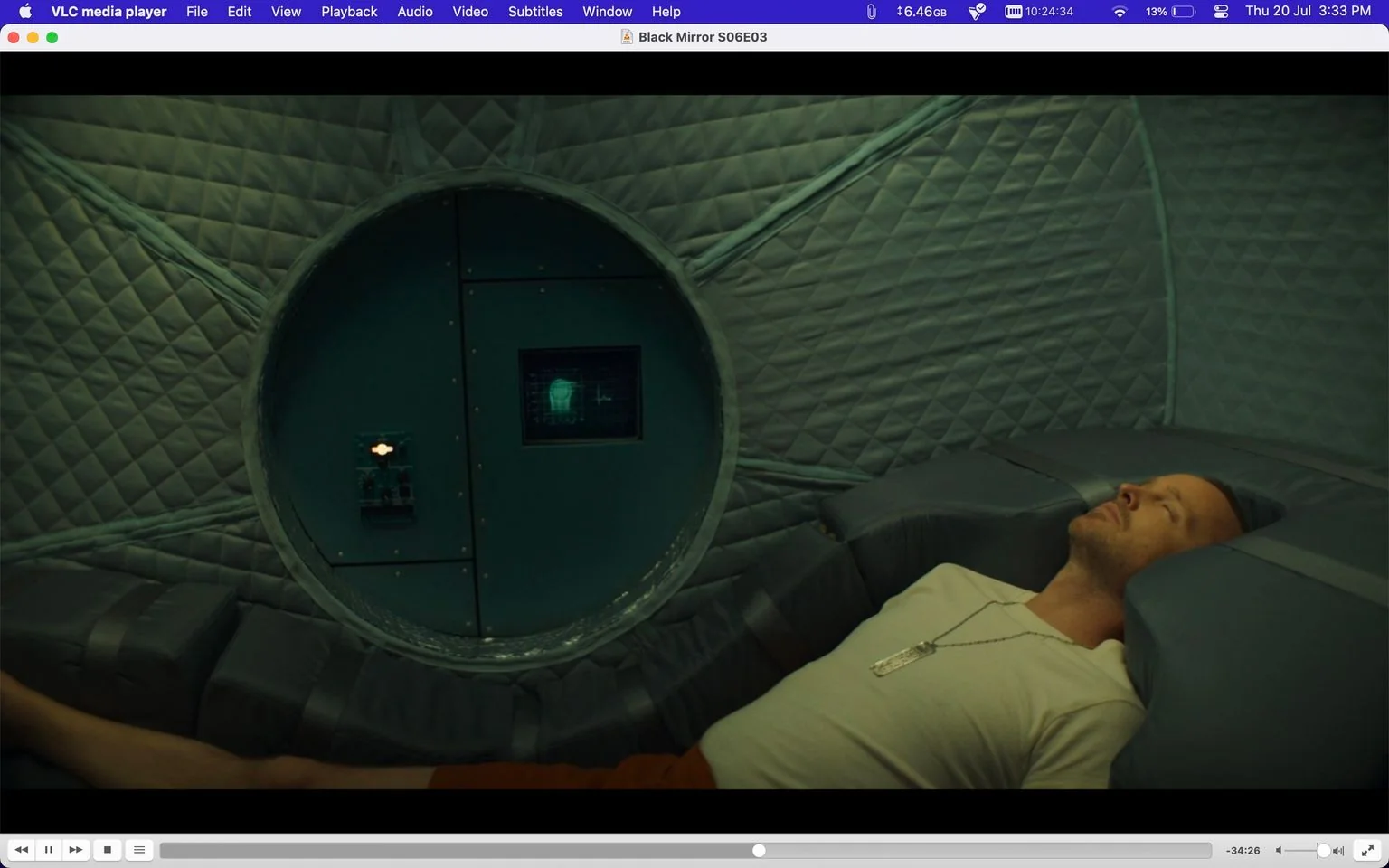Screen dimensions: 1389x868
Task: Click the volume slider knob
Action: pyautogui.click(x=1323, y=851)
